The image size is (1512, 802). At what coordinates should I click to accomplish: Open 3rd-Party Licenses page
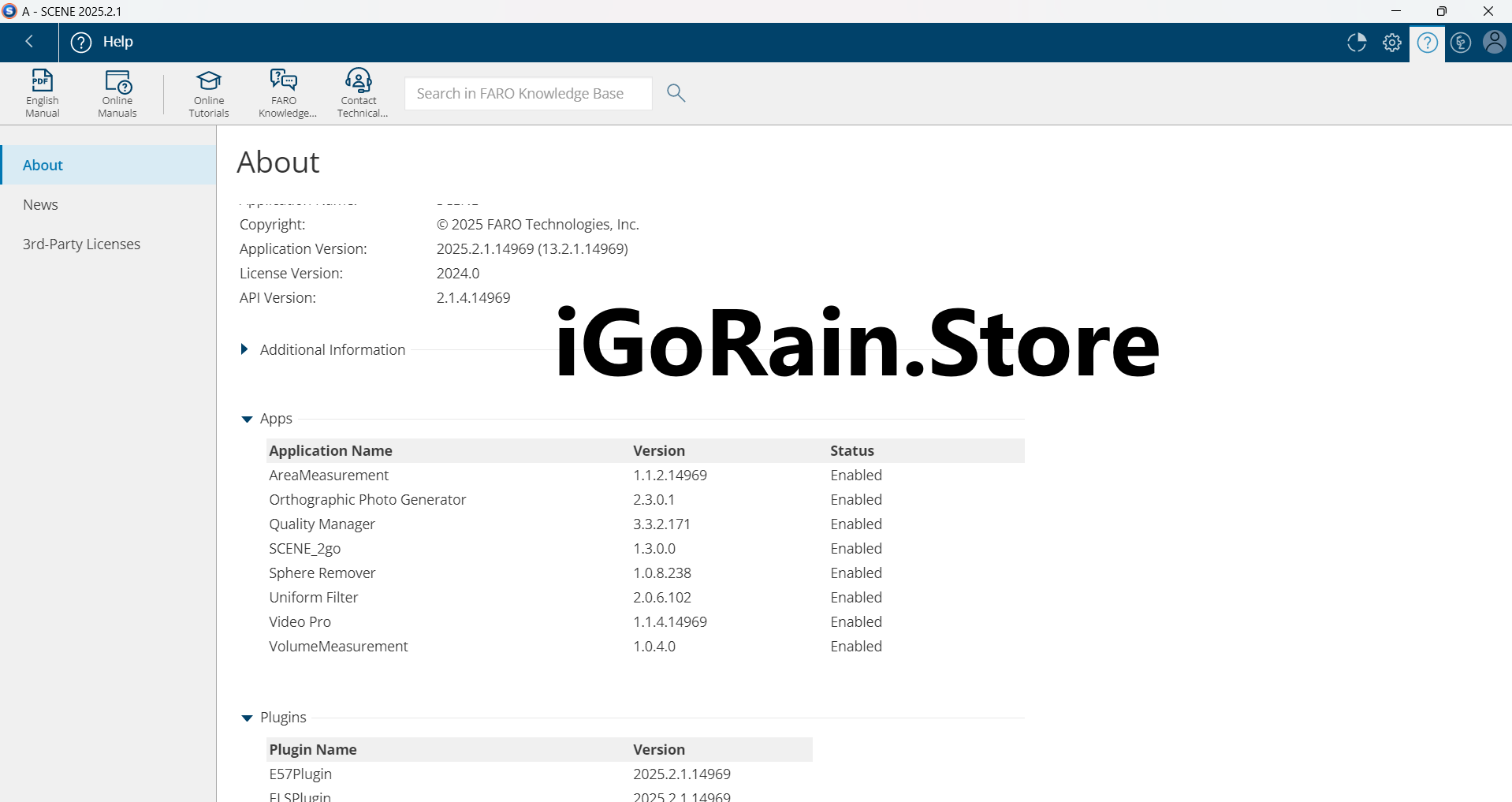(81, 244)
